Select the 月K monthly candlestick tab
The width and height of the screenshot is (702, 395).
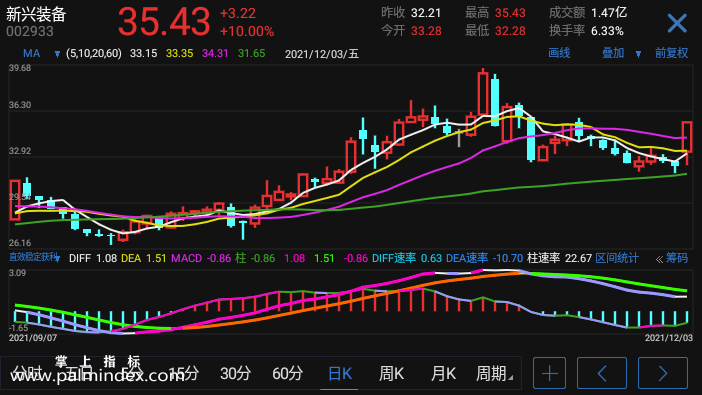tap(443, 374)
